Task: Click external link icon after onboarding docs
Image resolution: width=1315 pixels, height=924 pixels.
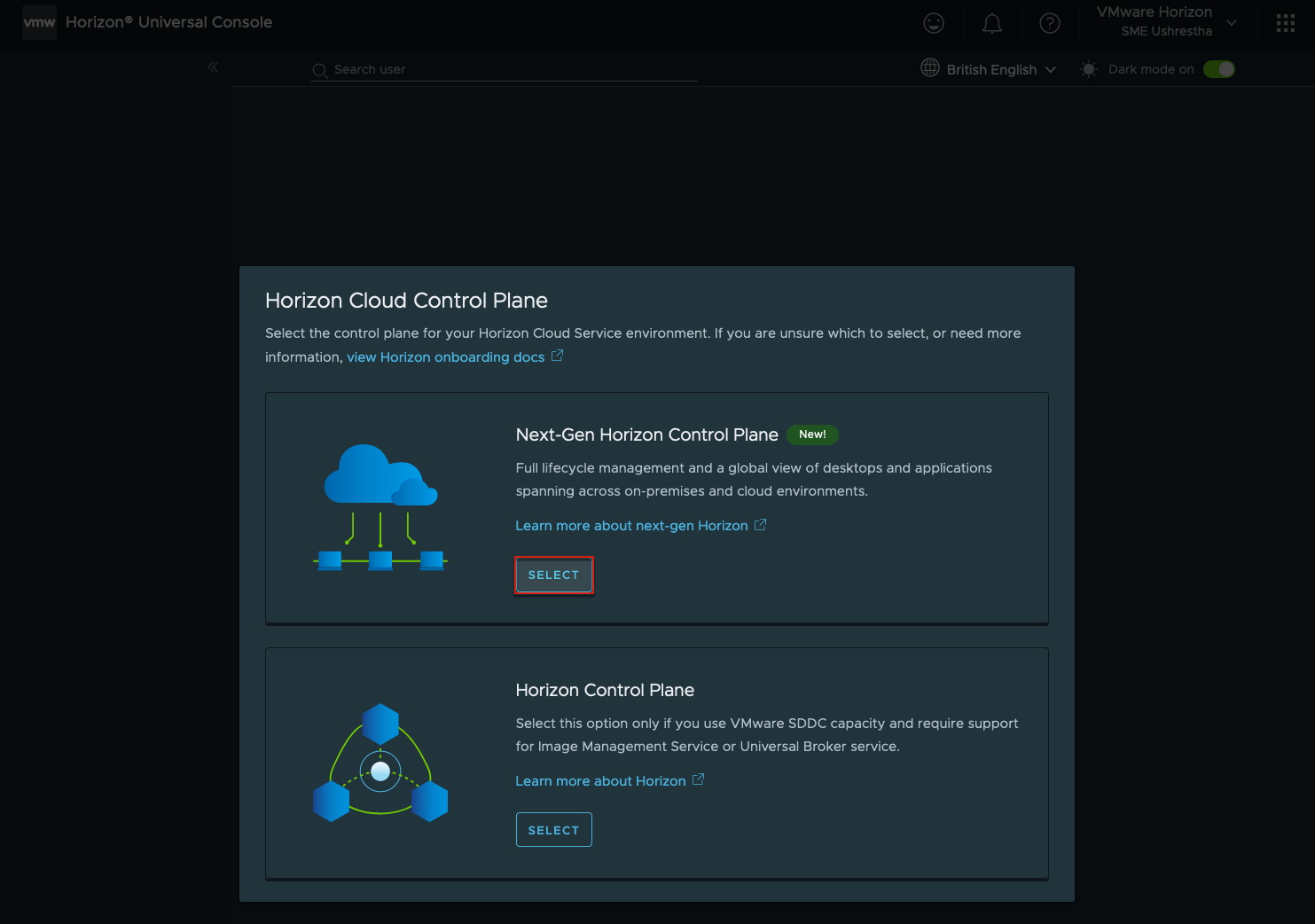Action: coord(557,356)
